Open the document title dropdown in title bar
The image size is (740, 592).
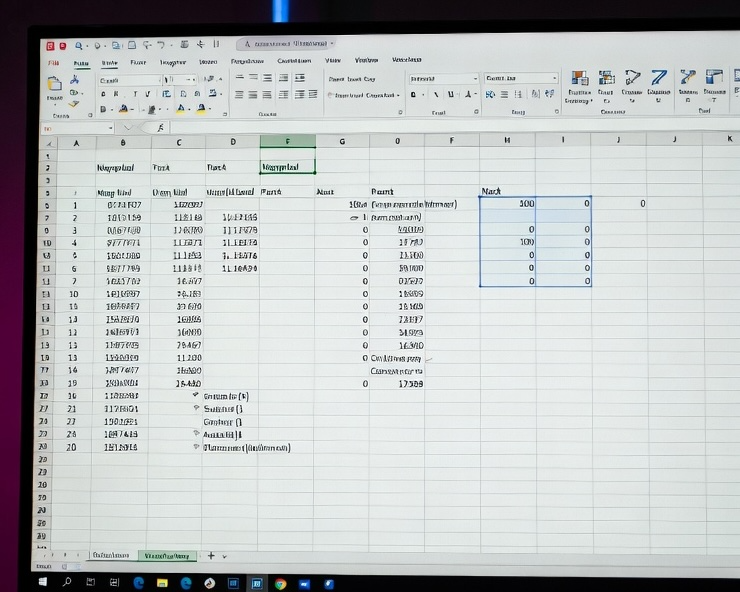tap(332, 43)
